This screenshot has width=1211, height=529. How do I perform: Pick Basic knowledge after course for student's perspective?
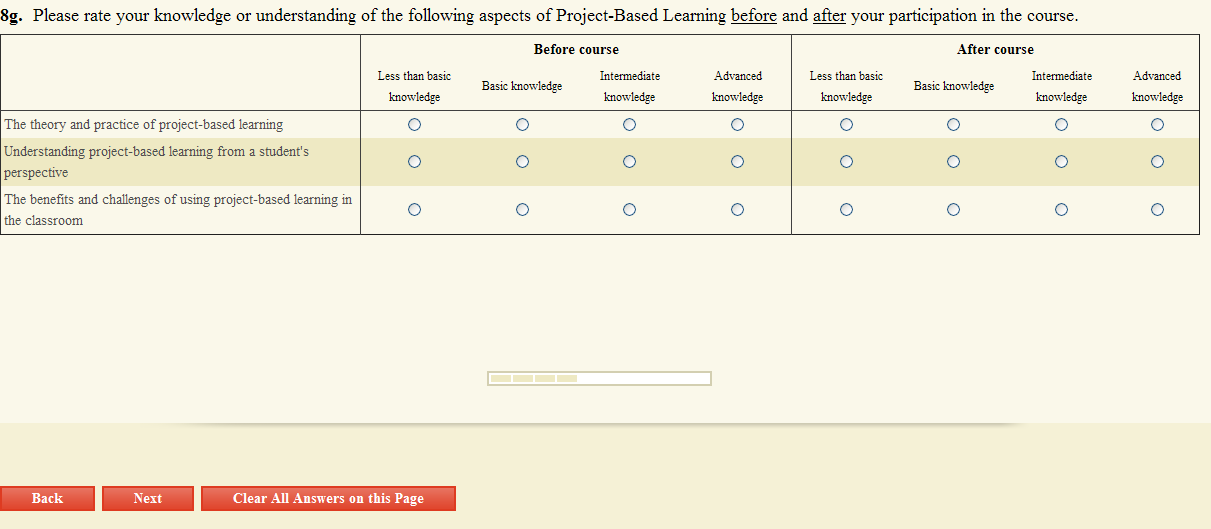point(953,162)
